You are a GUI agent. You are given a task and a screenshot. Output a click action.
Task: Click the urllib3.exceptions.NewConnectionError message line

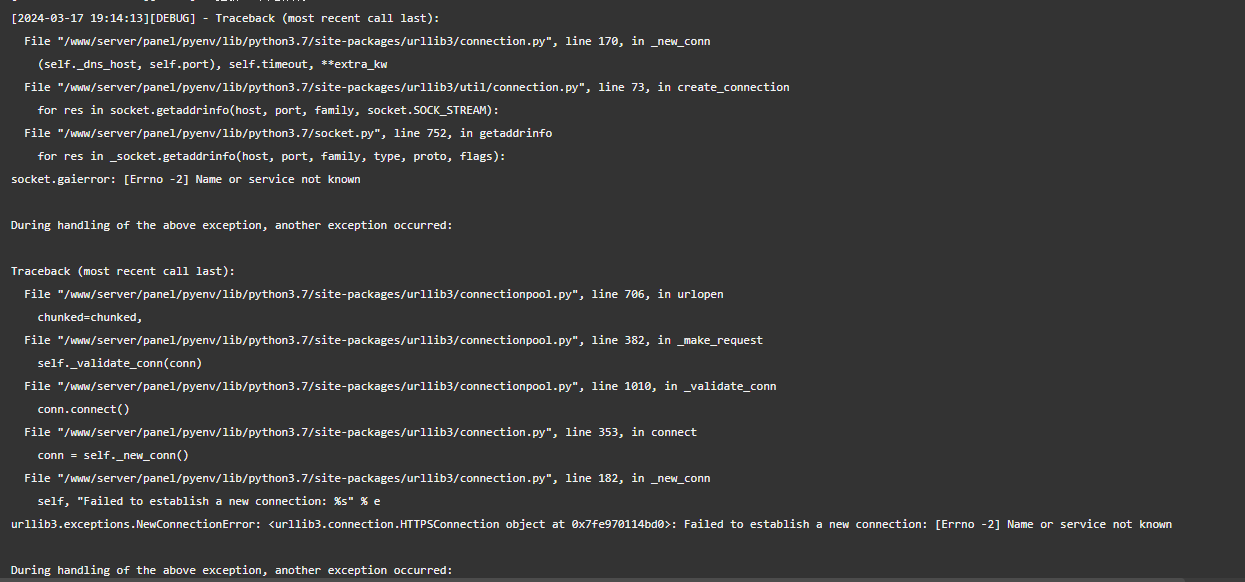pyautogui.click(x=591, y=524)
